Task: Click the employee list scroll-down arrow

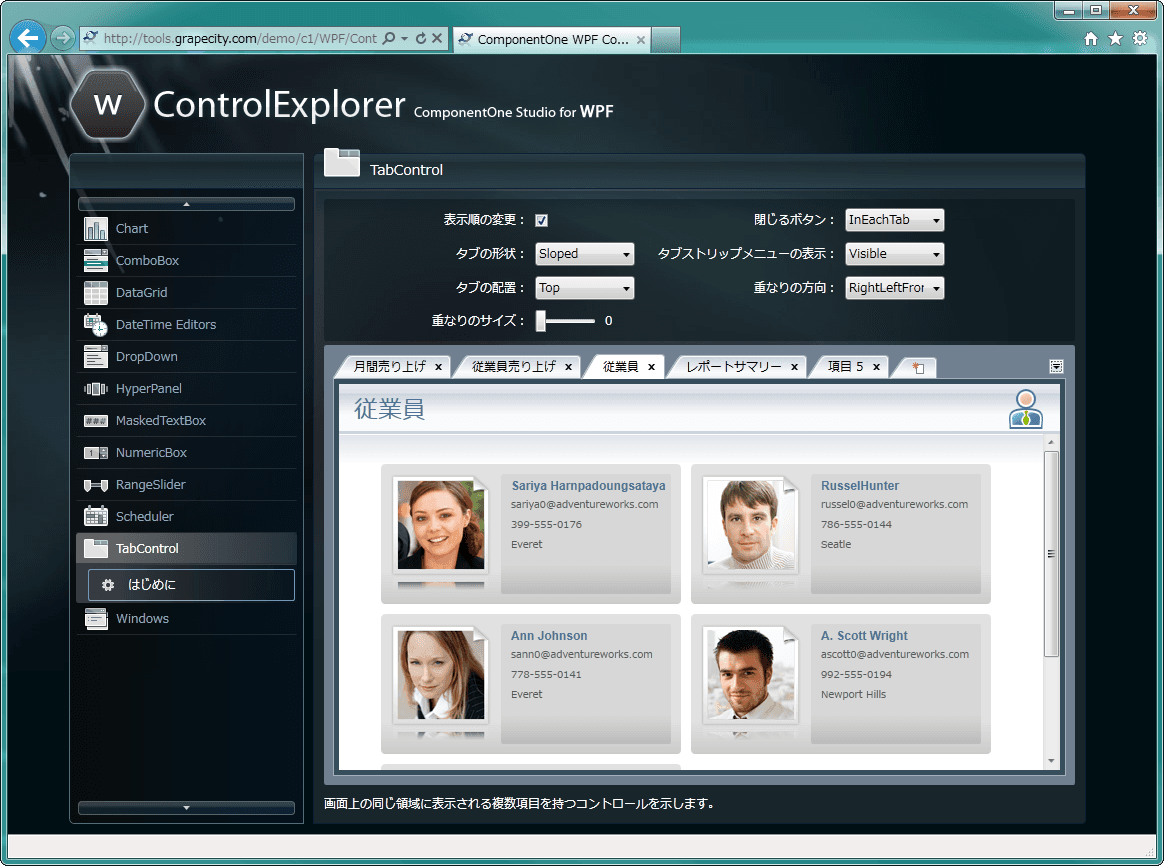Action: [x=1050, y=761]
